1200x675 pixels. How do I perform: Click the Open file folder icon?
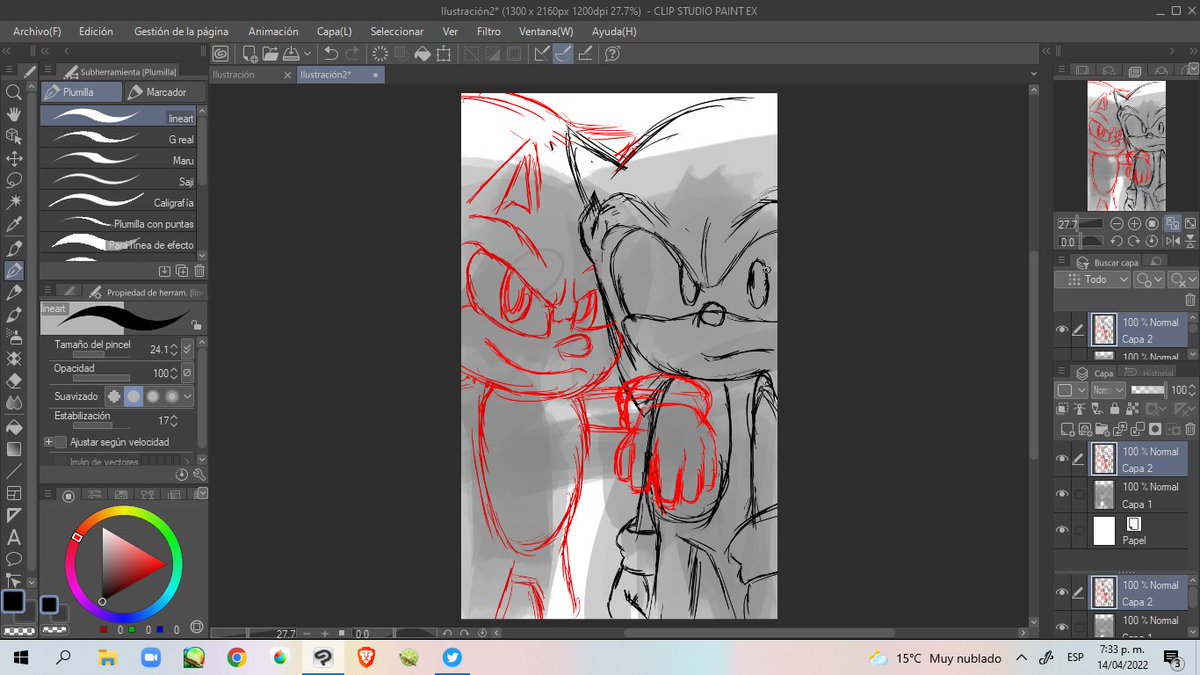coord(270,54)
